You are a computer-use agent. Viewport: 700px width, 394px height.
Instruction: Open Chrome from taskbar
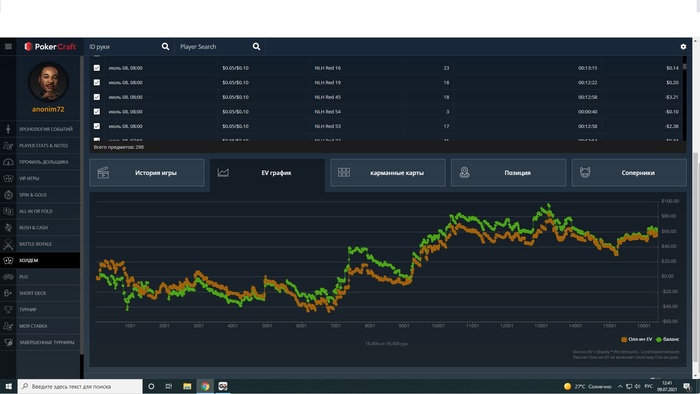pos(205,386)
